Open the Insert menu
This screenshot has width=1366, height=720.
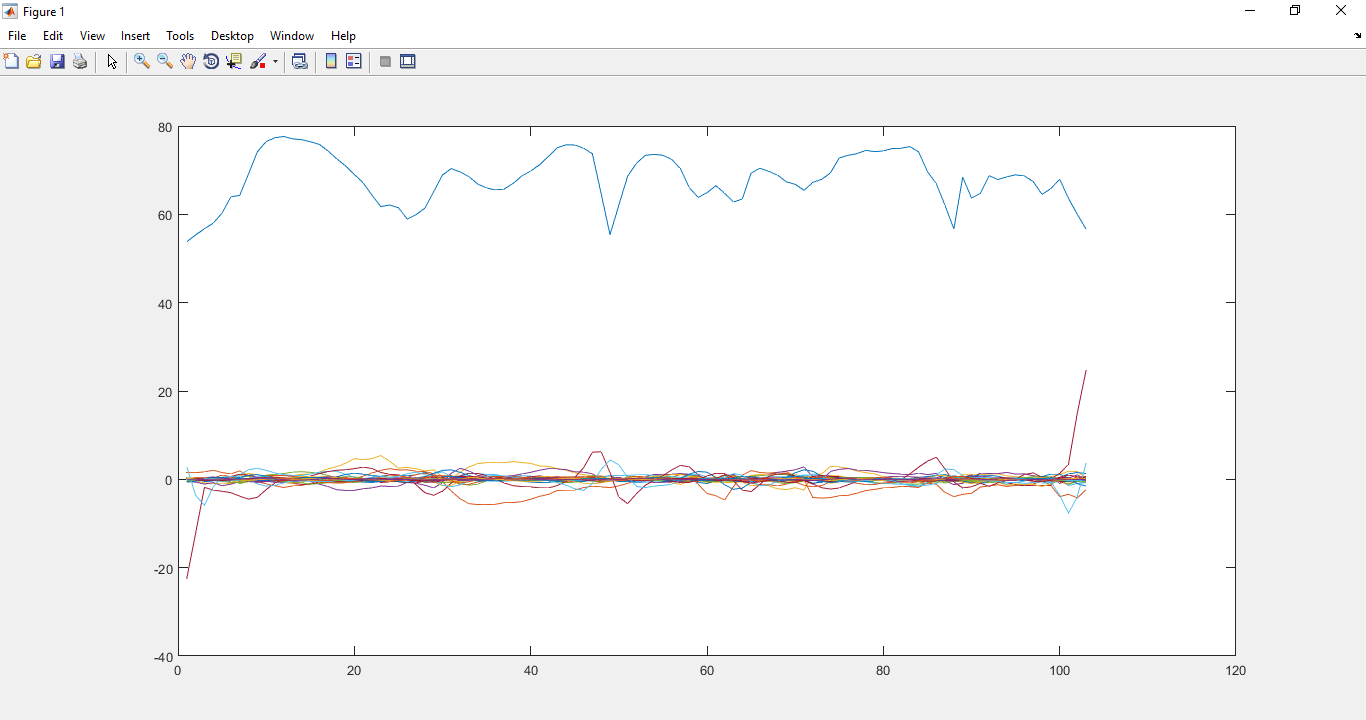click(x=136, y=35)
